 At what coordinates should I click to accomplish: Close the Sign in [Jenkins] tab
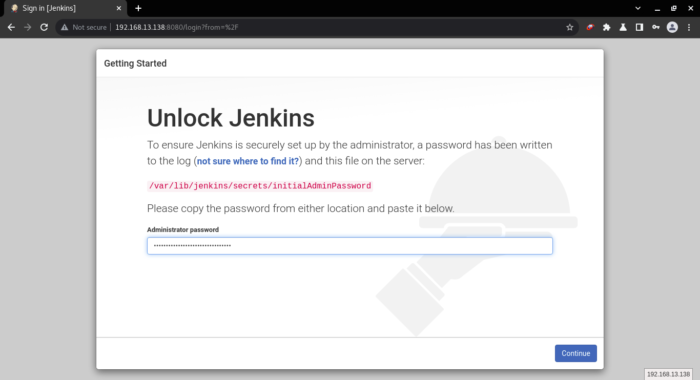click(x=119, y=8)
